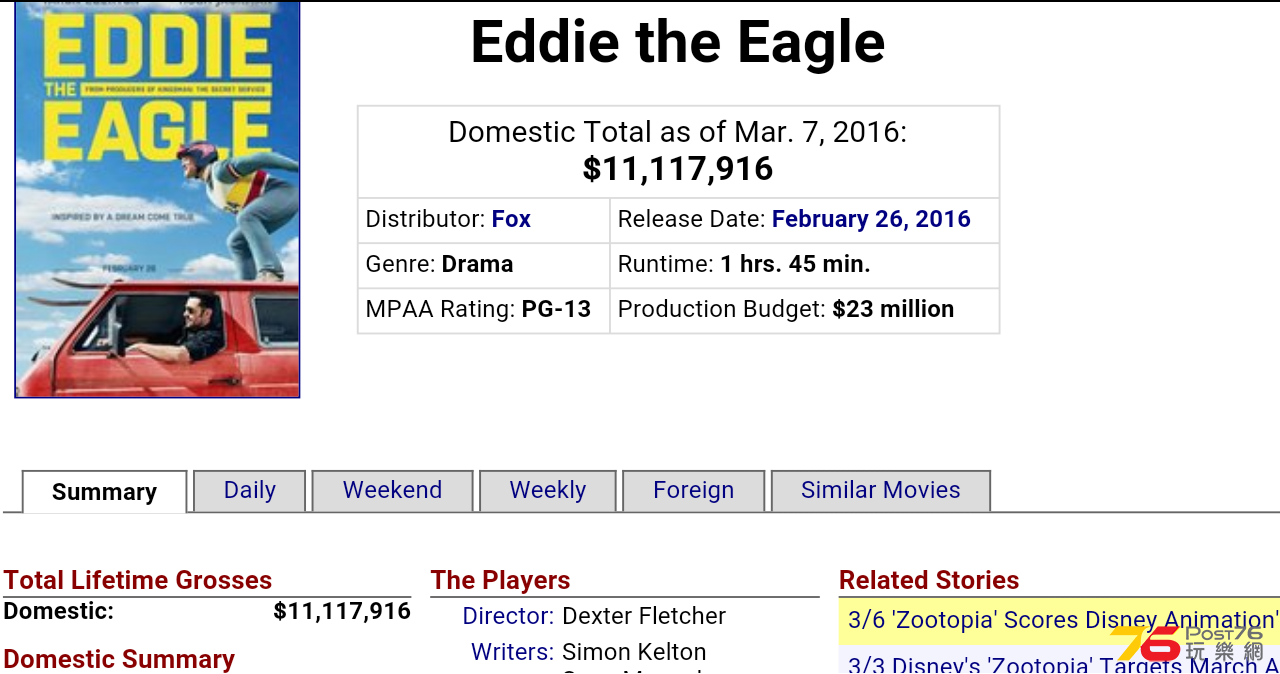
Task: Open the Weekend tab
Action: coord(392,491)
